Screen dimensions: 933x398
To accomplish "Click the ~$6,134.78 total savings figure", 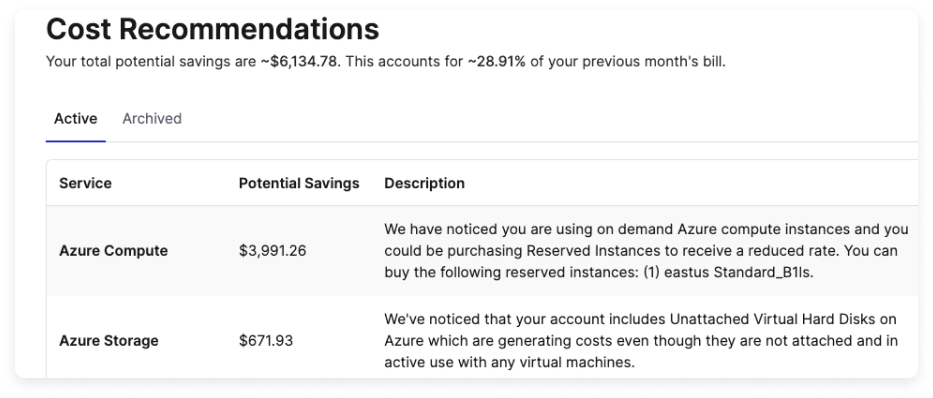I will tap(300, 62).
